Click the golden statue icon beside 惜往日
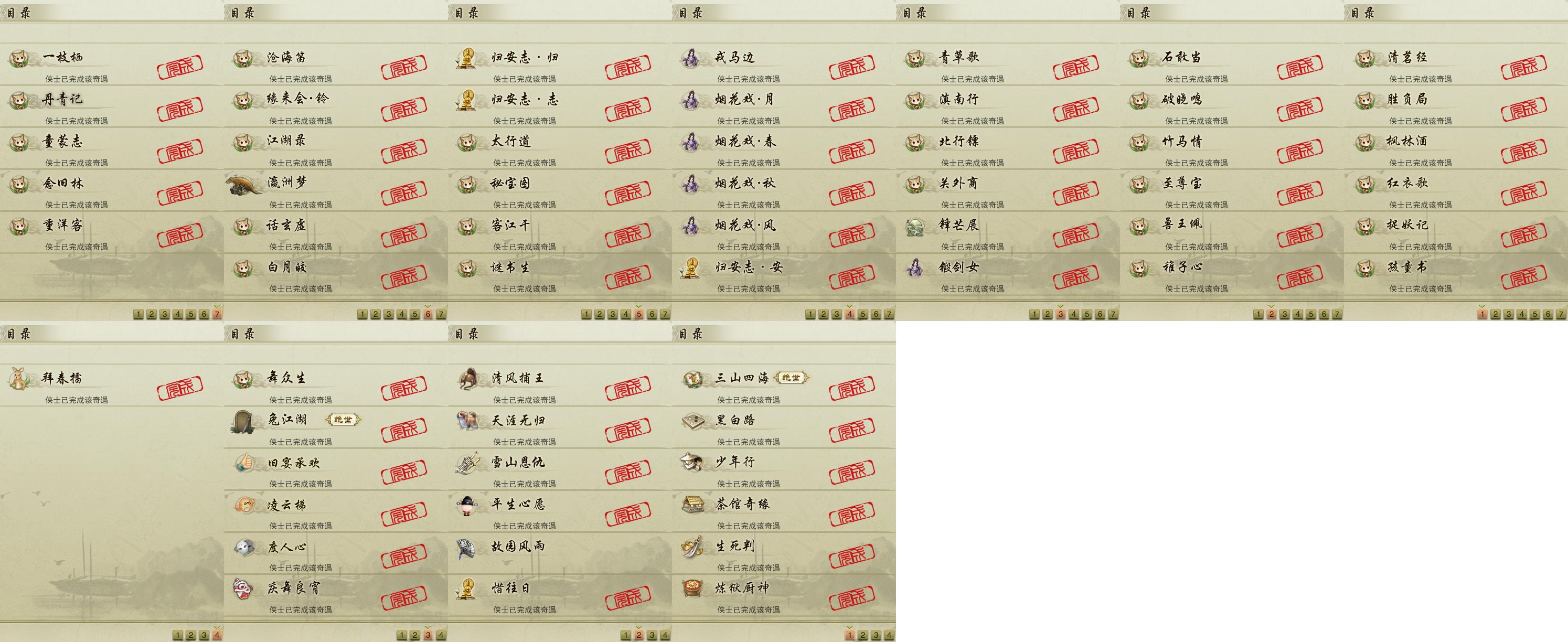Viewport: 1568px width, 642px height. (467, 588)
